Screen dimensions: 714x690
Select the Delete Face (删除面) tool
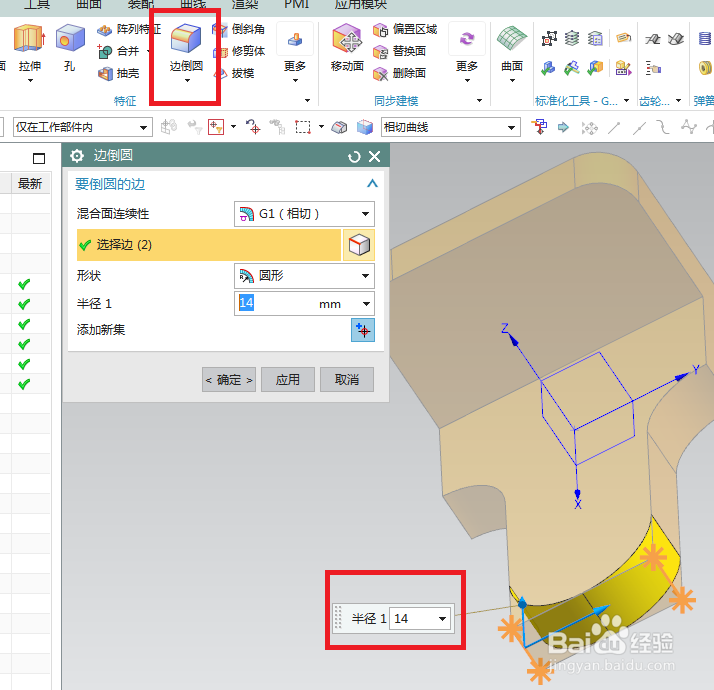pos(399,73)
